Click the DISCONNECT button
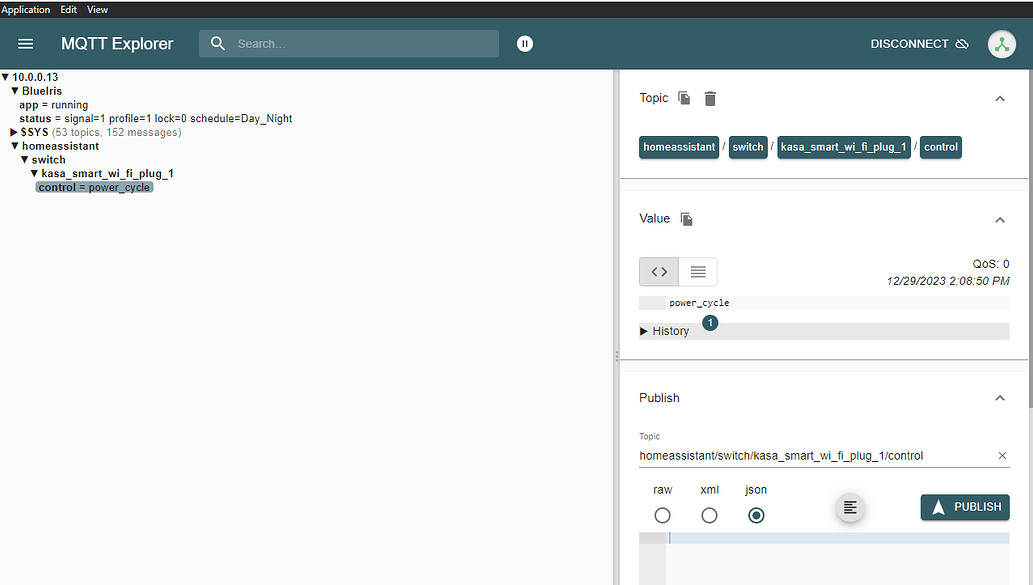The width and height of the screenshot is (1033, 585). 919,43
